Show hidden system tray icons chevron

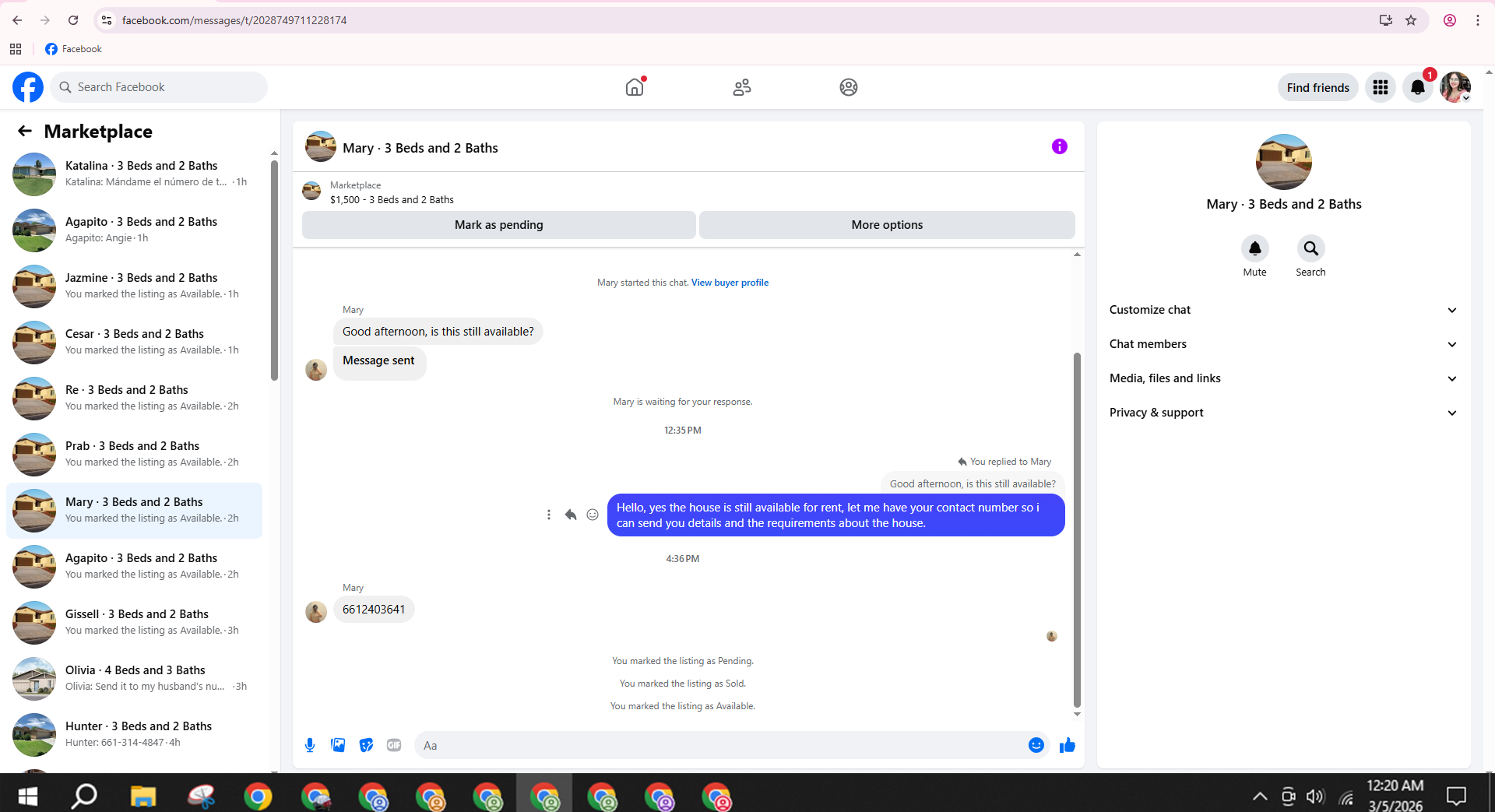1260,796
